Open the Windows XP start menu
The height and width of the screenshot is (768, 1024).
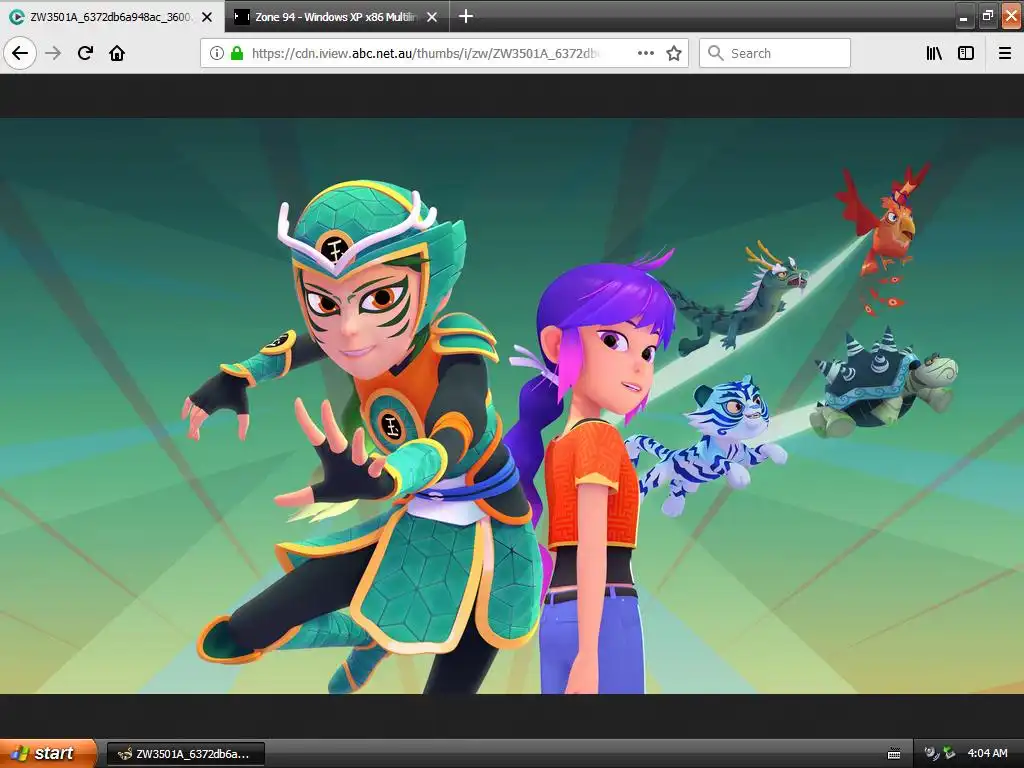(x=48, y=753)
